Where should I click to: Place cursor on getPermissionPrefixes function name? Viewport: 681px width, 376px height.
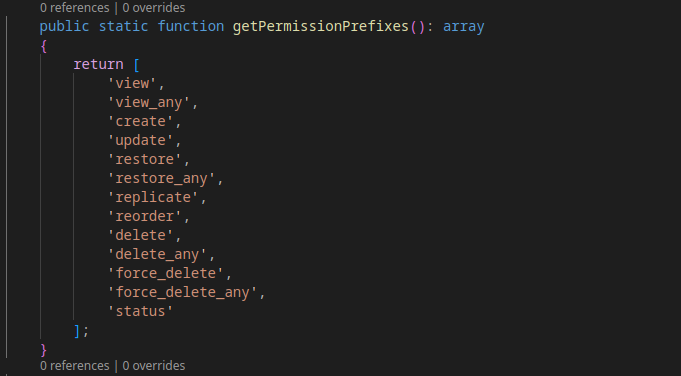pos(321,26)
